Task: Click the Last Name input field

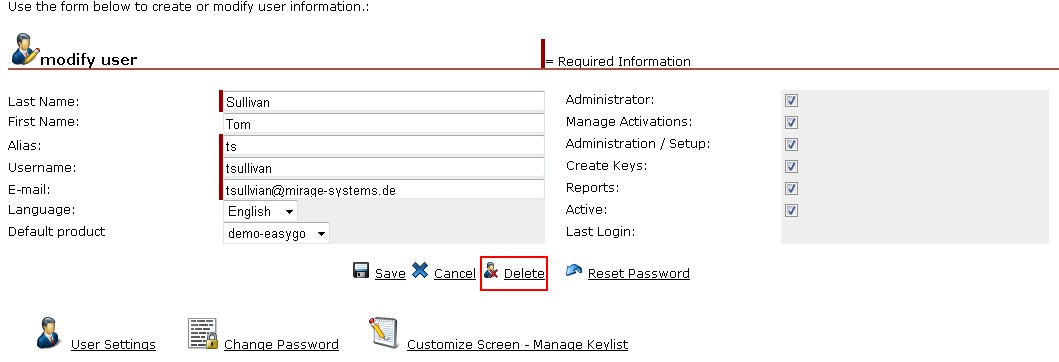Action: 384,101
